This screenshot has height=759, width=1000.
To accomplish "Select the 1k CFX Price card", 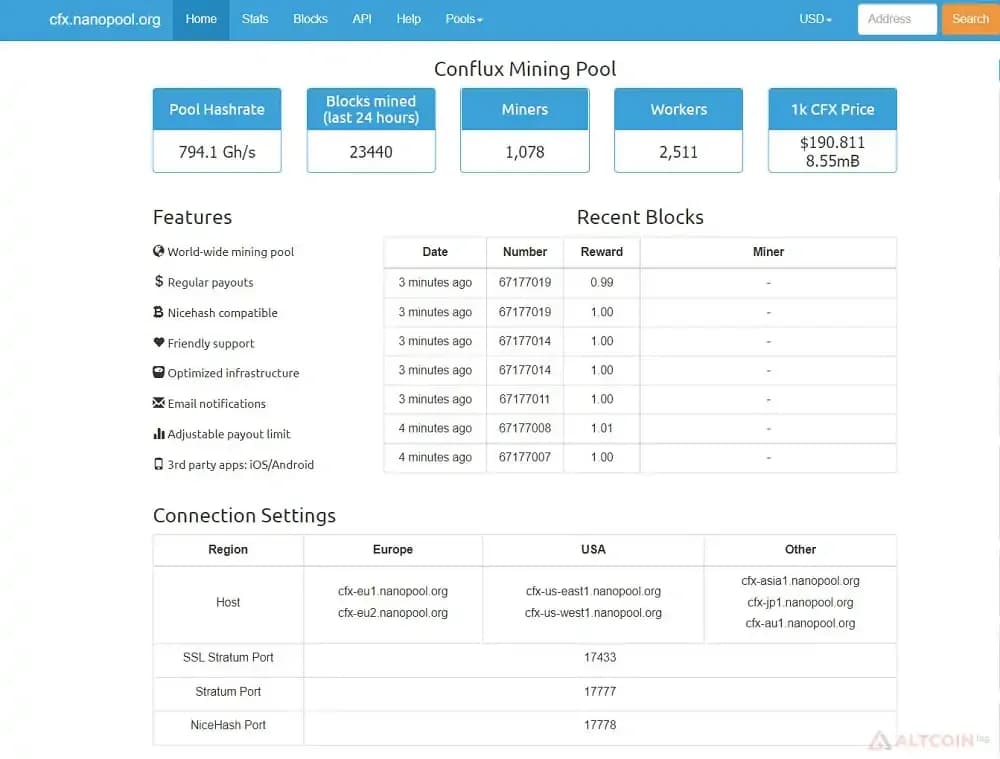I will click(x=832, y=130).
